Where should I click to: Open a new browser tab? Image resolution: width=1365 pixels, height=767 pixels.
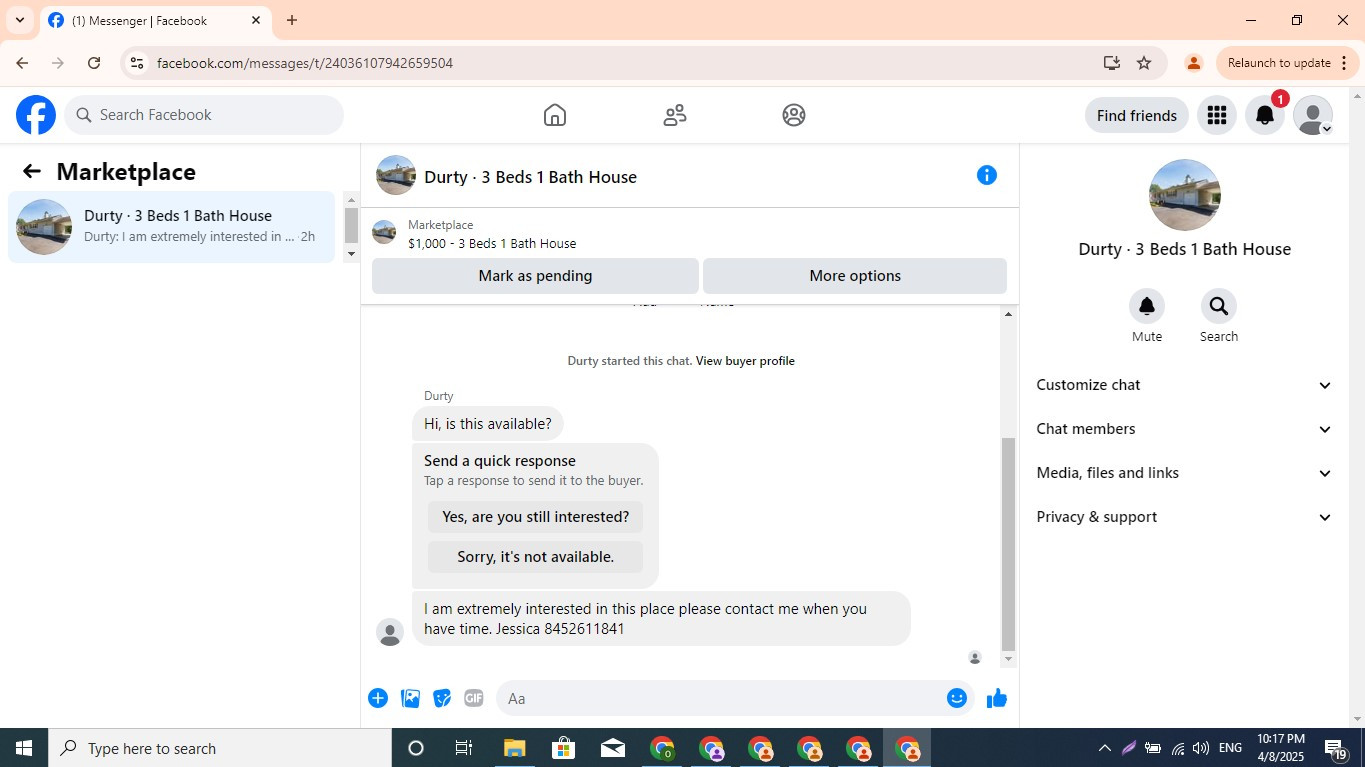(x=292, y=20)
